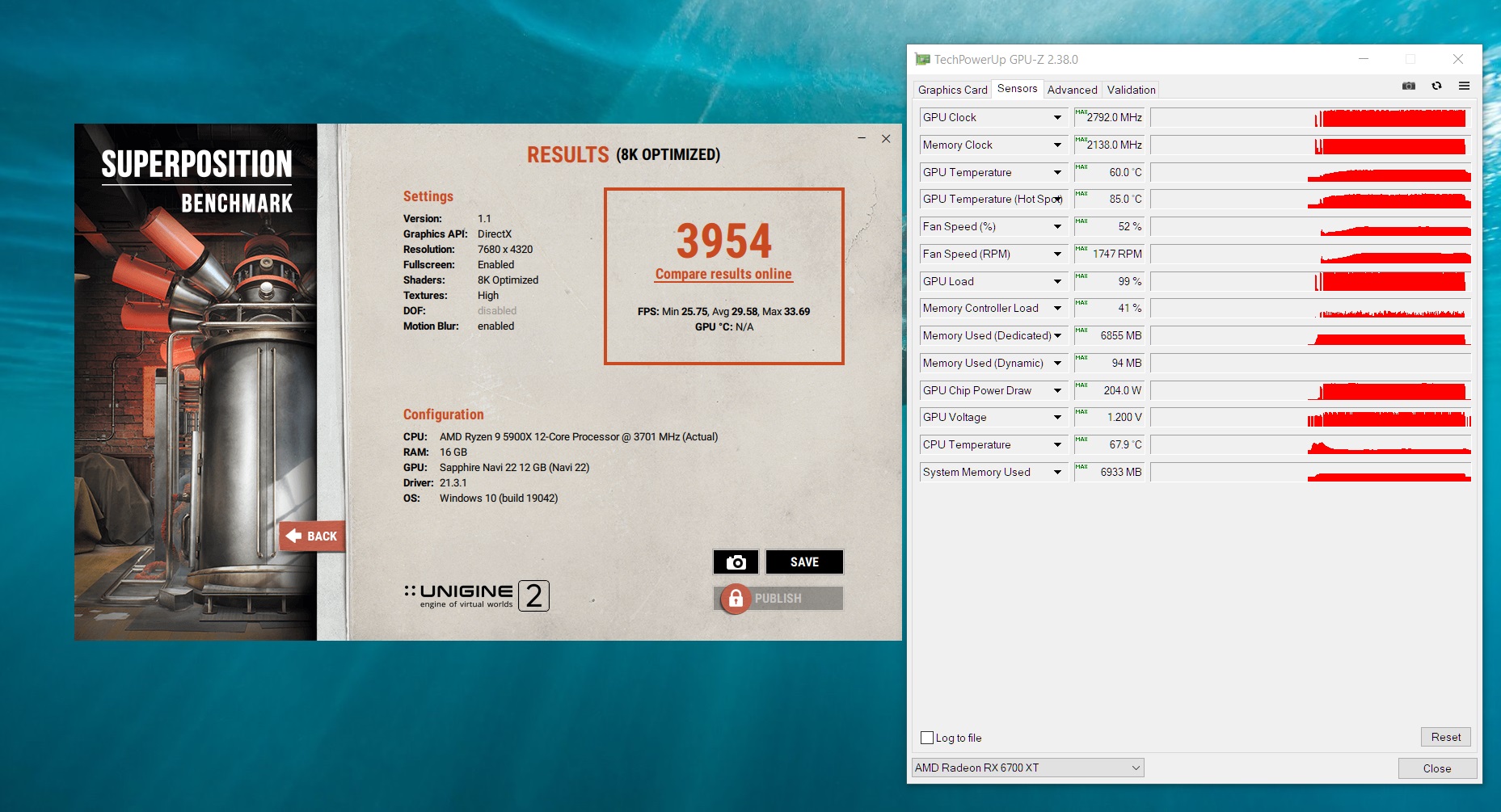Click the Reset button in GPU-Z
This screenshot has width=1501, height=812.
click(1445, 737)
